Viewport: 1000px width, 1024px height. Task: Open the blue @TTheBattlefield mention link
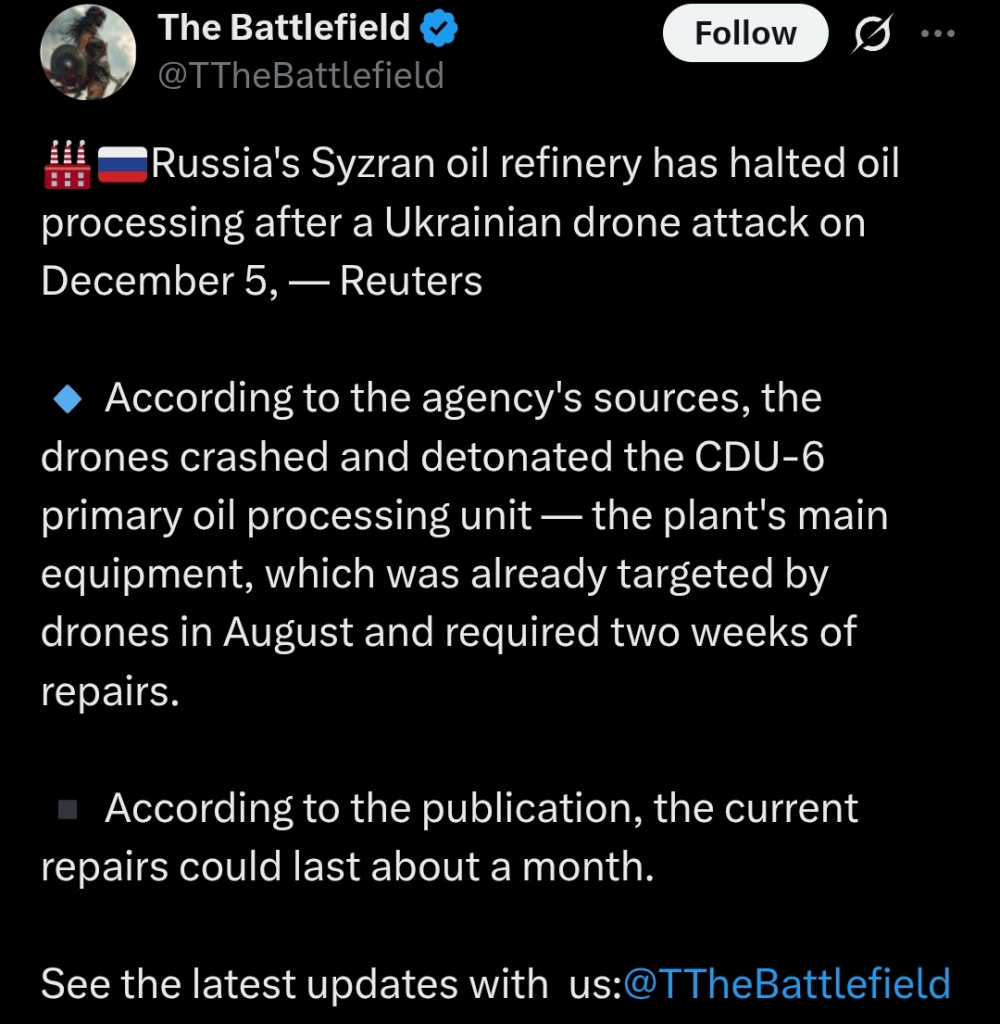pos(786,983)
